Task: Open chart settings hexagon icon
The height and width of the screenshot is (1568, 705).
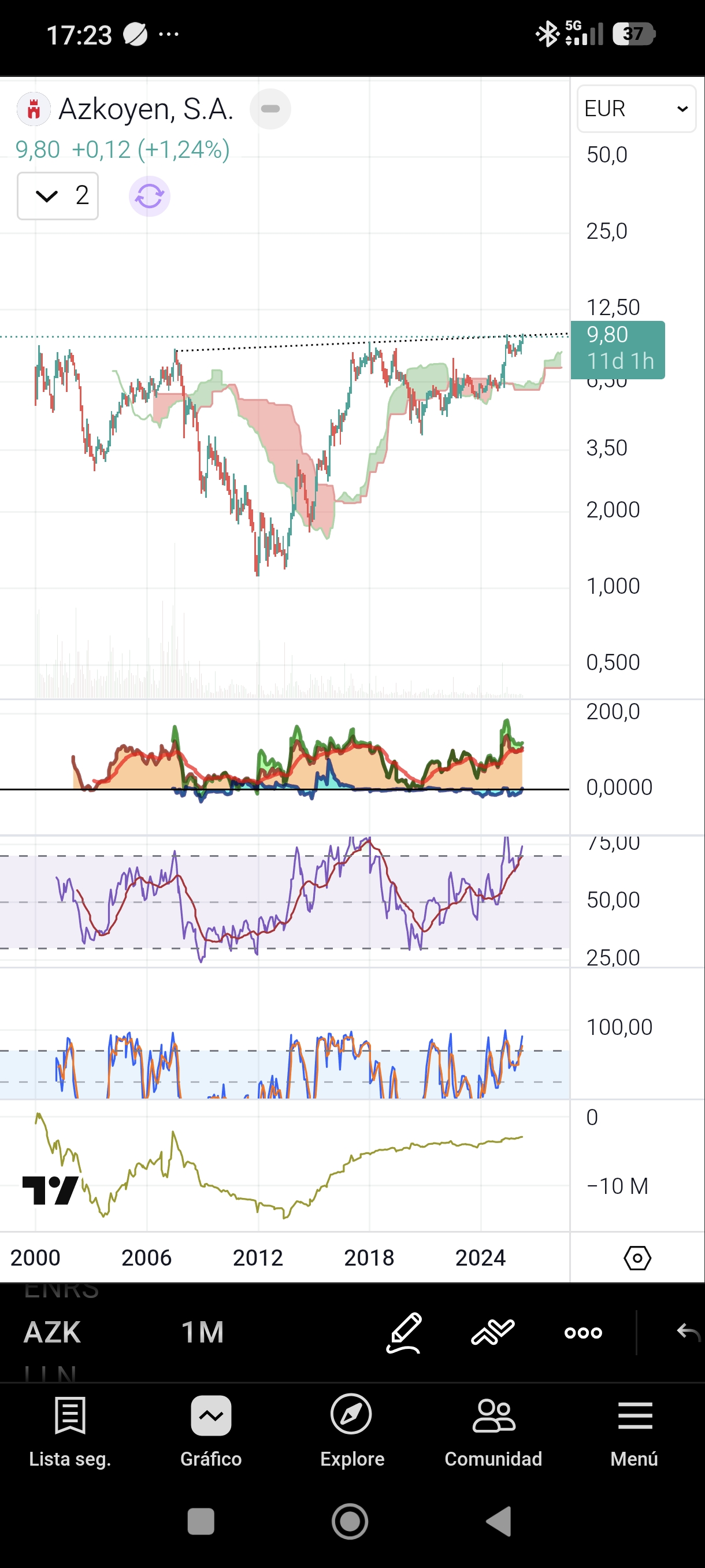Action: coord(637,1258)
